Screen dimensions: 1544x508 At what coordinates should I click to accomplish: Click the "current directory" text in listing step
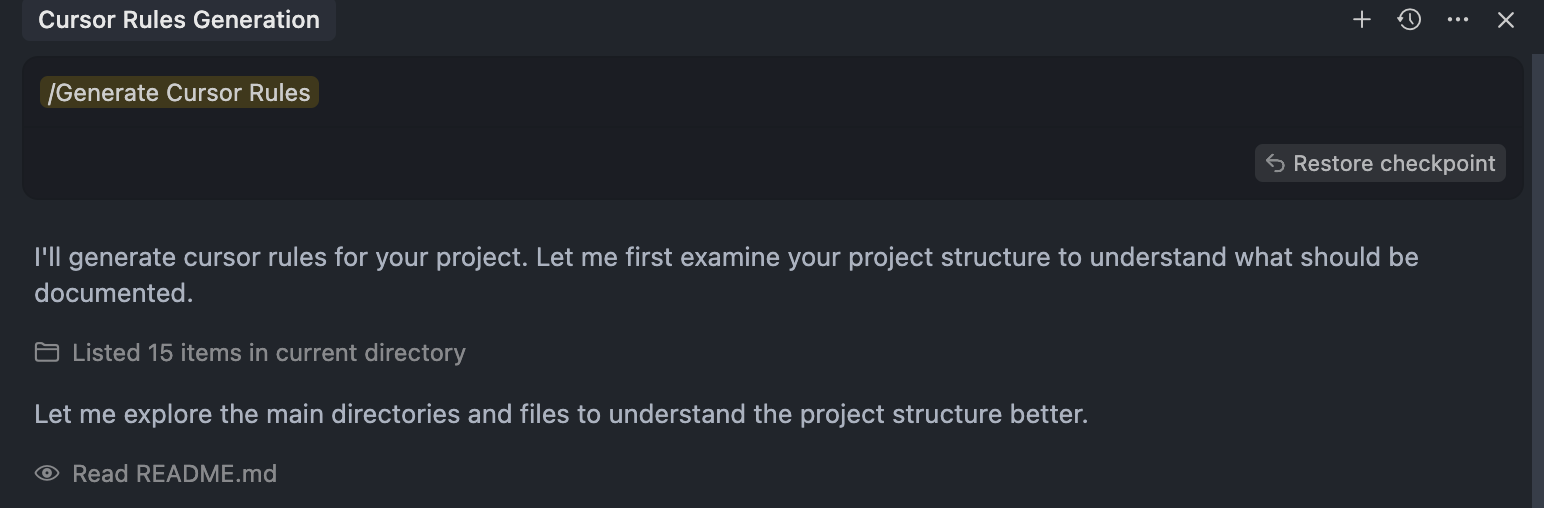point(371,353)
